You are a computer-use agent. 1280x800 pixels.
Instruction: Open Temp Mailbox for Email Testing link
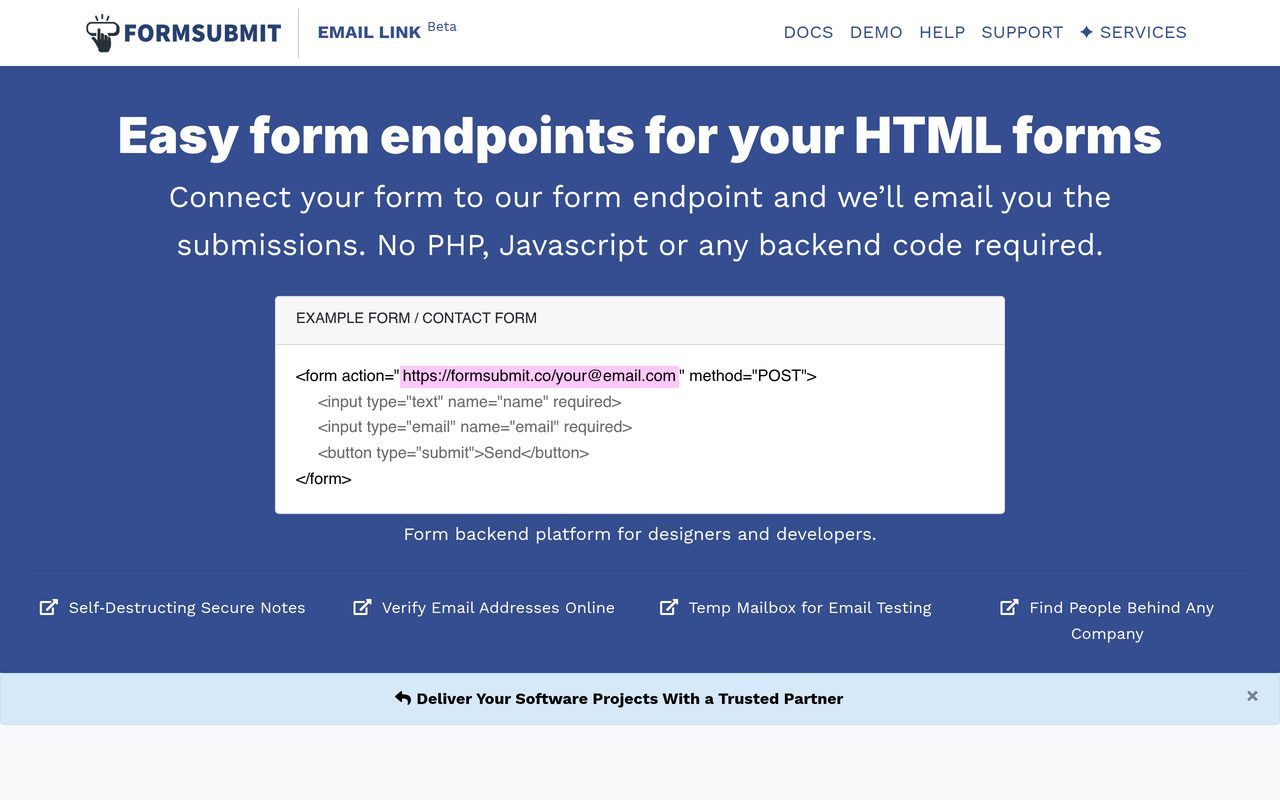click(810, 608)
